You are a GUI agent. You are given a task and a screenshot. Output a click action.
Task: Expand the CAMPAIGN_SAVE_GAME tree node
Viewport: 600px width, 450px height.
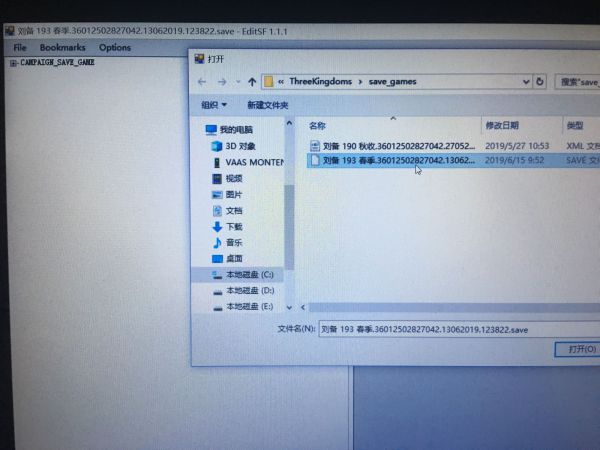tap(13, 63)
